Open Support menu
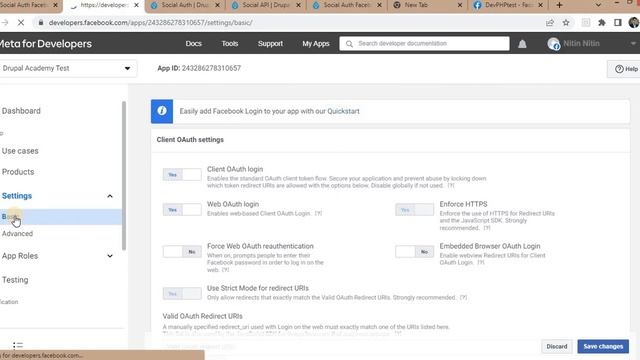 (x=270, y=44)
